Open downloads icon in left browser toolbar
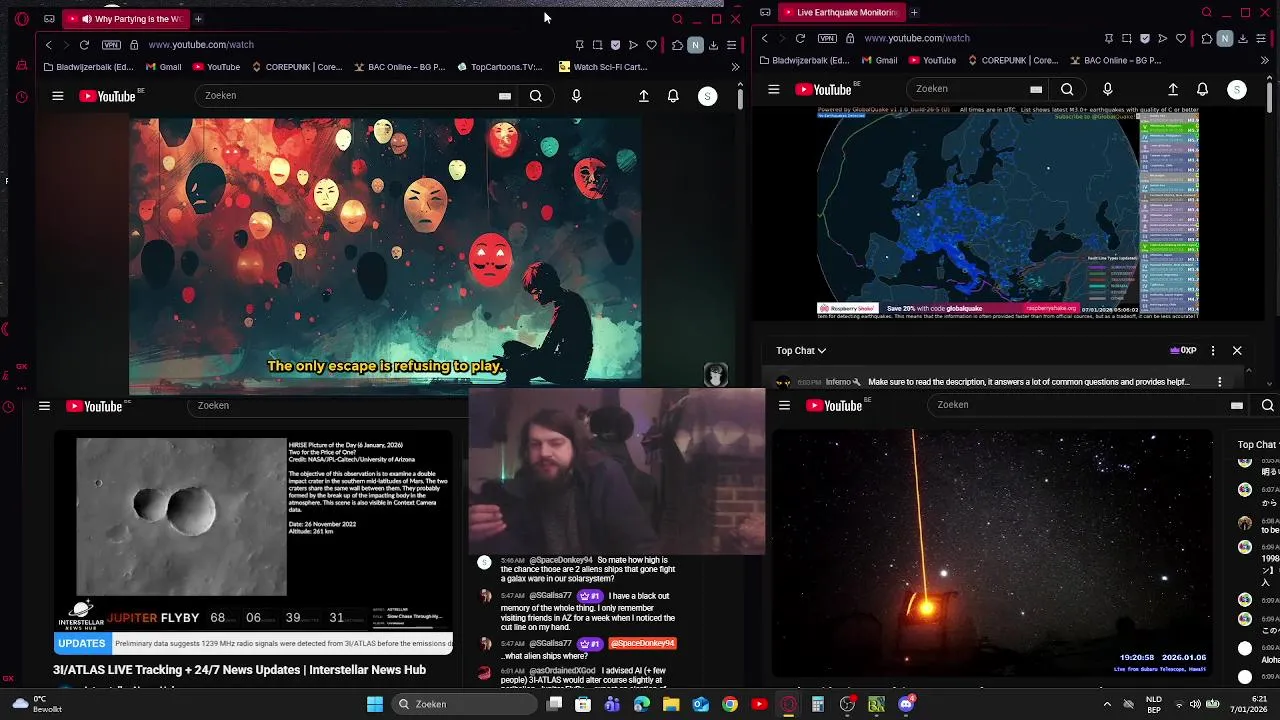The height and width of the screenshot is (720, 1280). [x=714, y=45]
